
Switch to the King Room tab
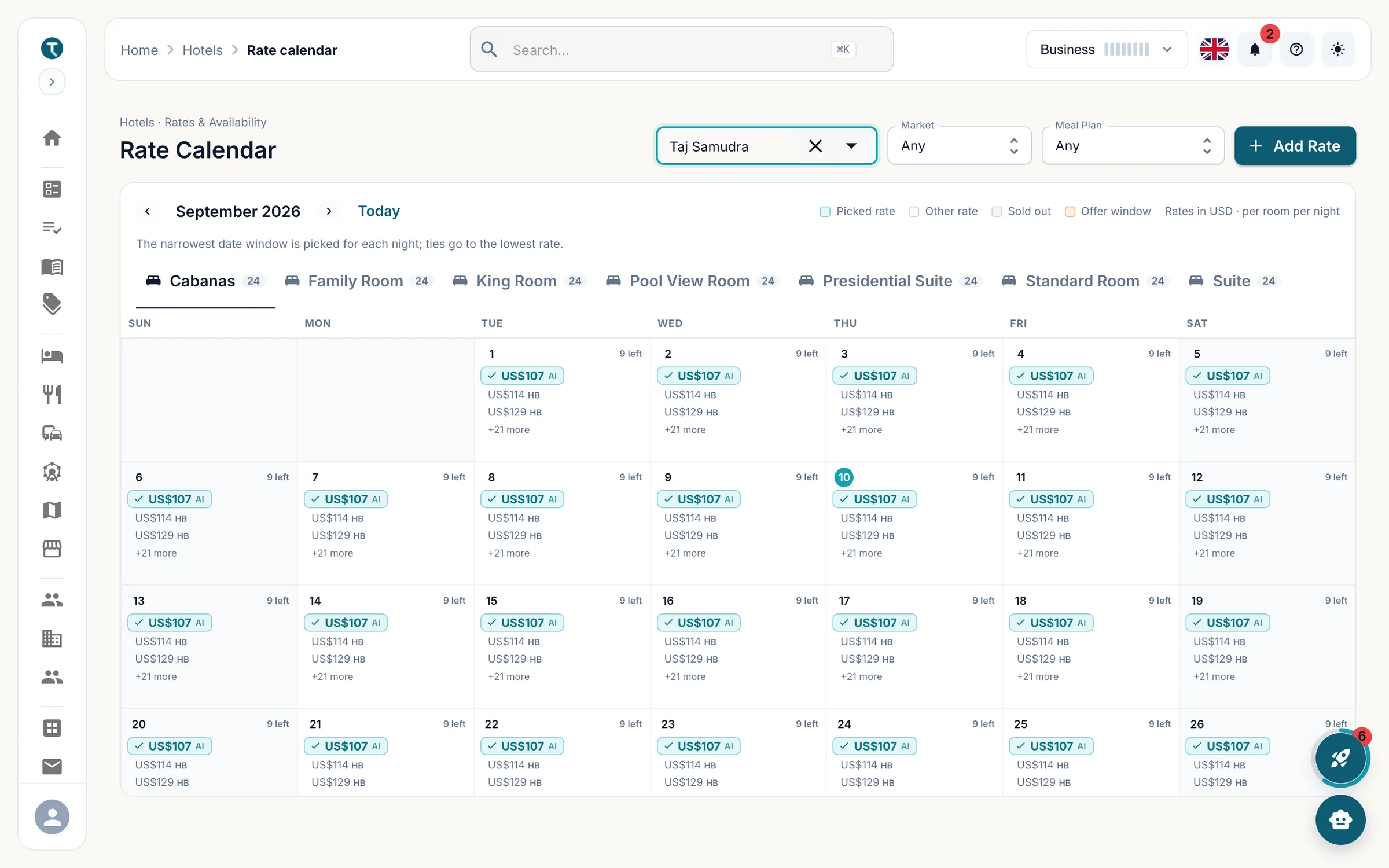519,281
